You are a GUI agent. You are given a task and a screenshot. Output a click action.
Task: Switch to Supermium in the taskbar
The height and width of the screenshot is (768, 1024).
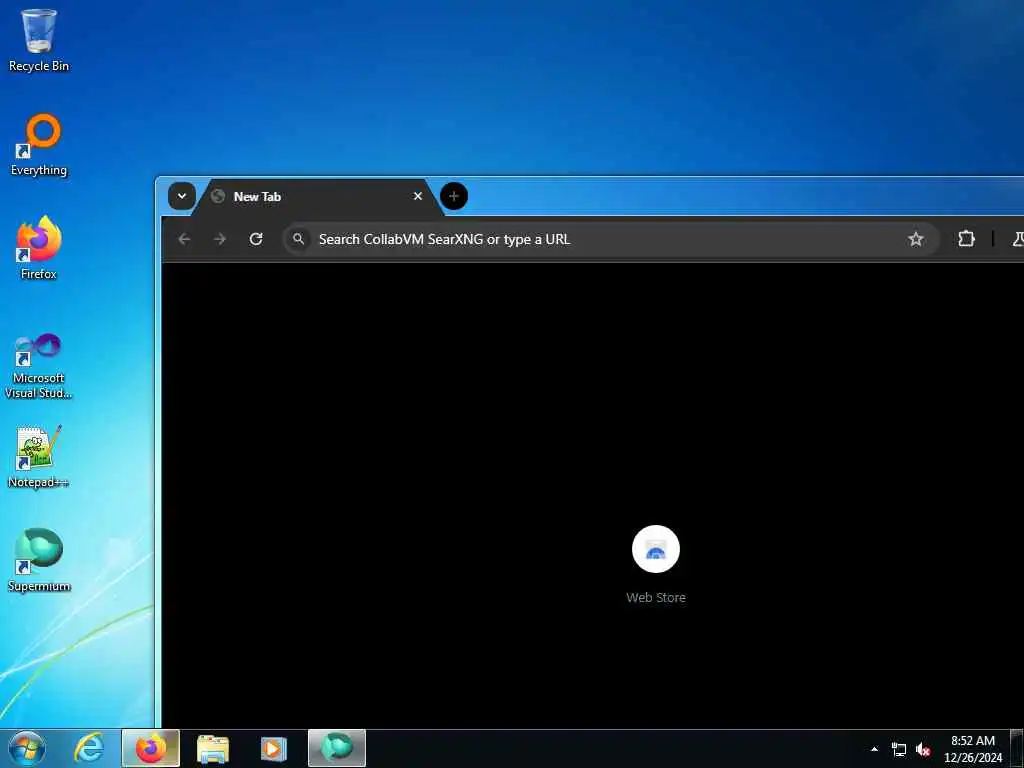[337, 748]
